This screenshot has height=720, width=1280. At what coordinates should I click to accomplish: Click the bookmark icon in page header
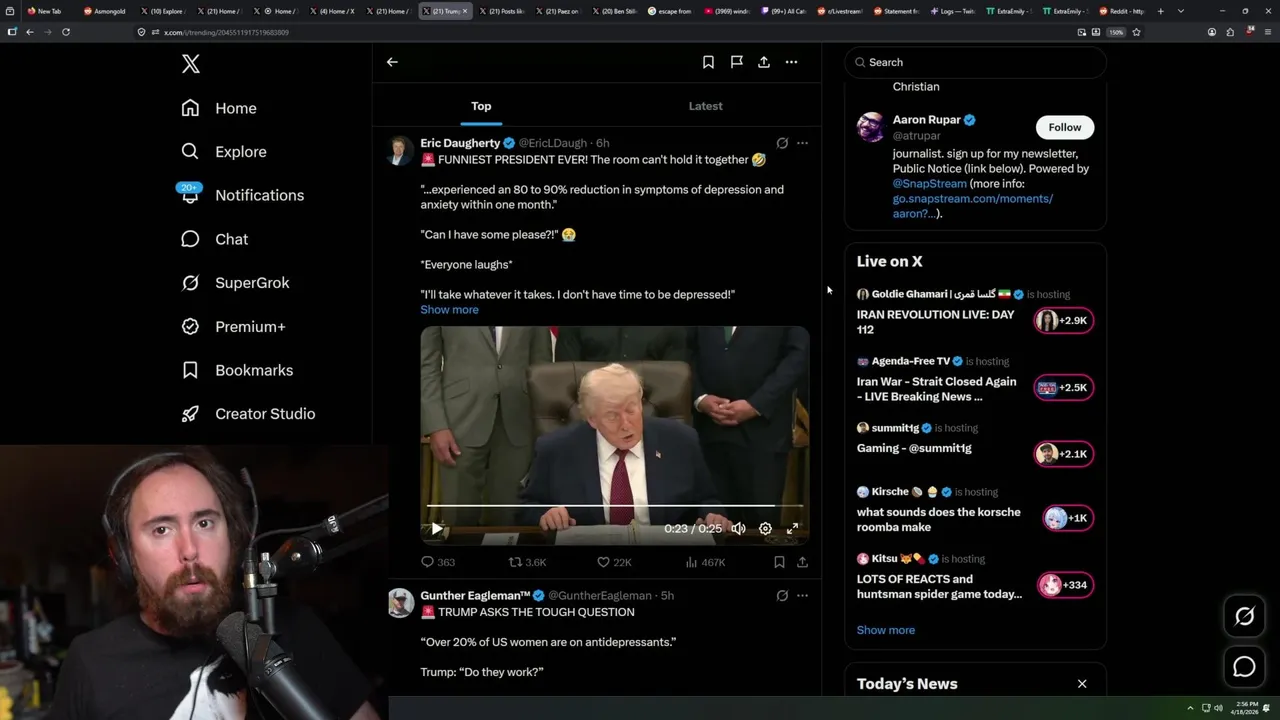pyautogui.click(x=708, y=62)
